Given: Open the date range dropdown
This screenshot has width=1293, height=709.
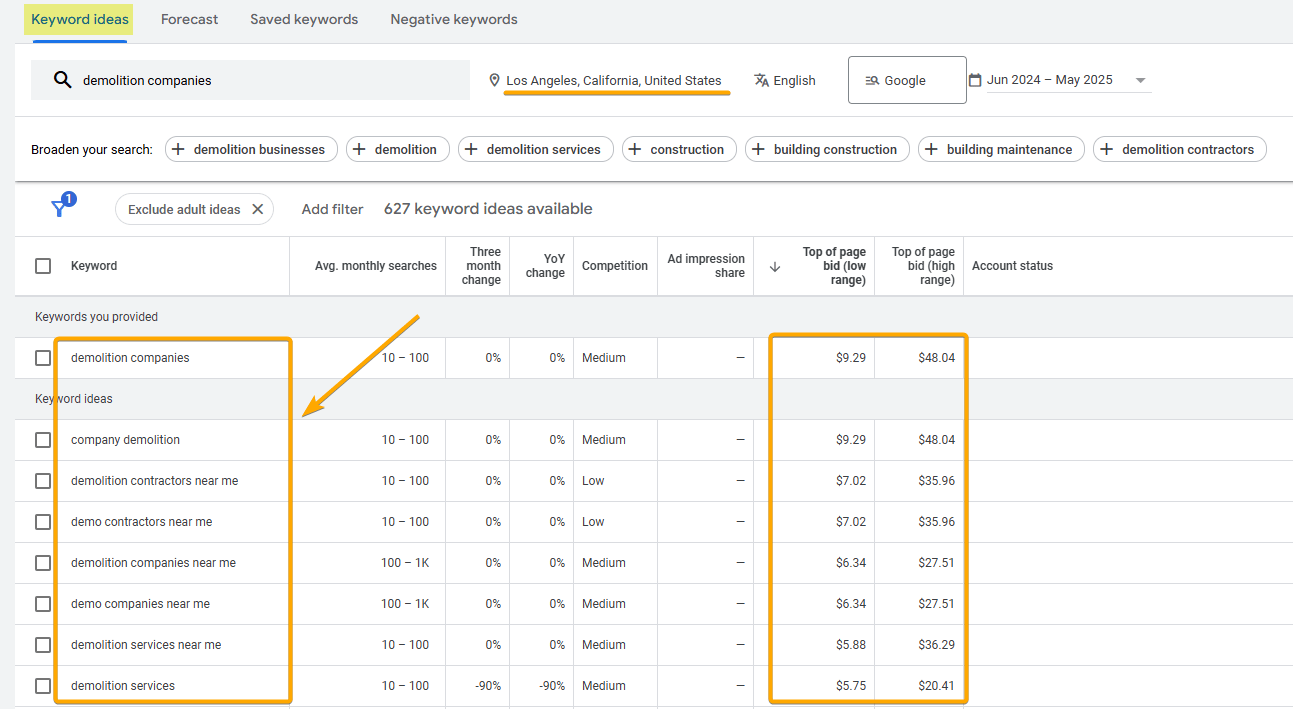Looking at the screenshot, I should (x=1140, y=80).
